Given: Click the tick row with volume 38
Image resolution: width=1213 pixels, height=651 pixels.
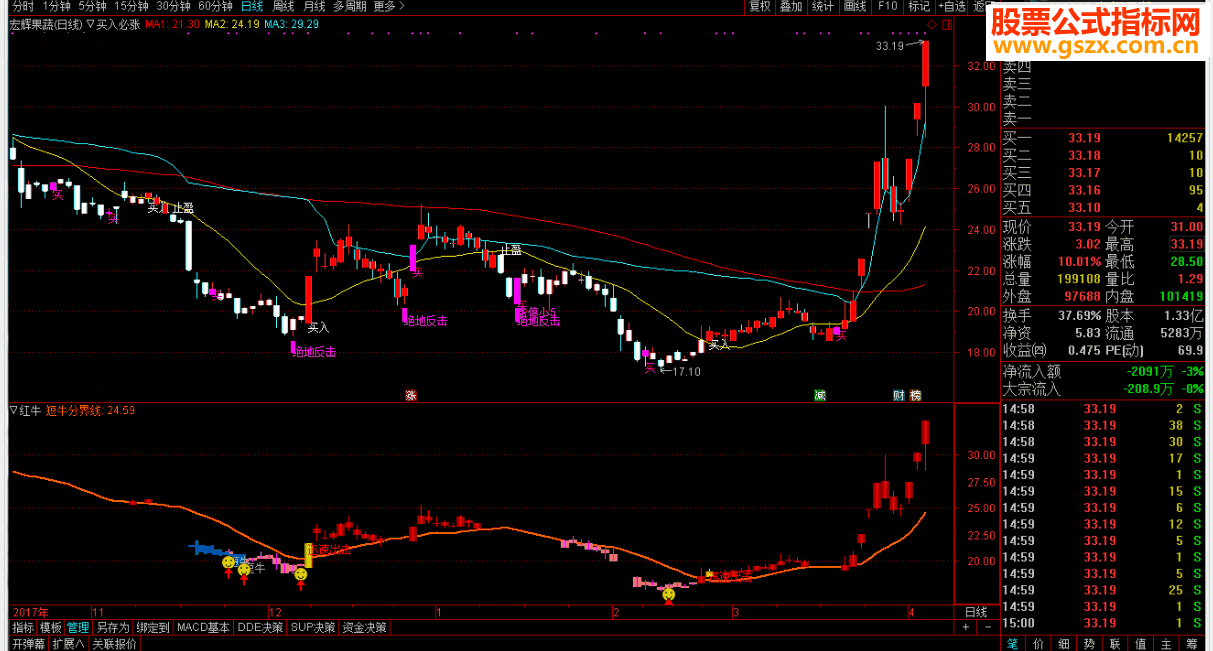Looking at the screenshot, I should click(1103, 425).
